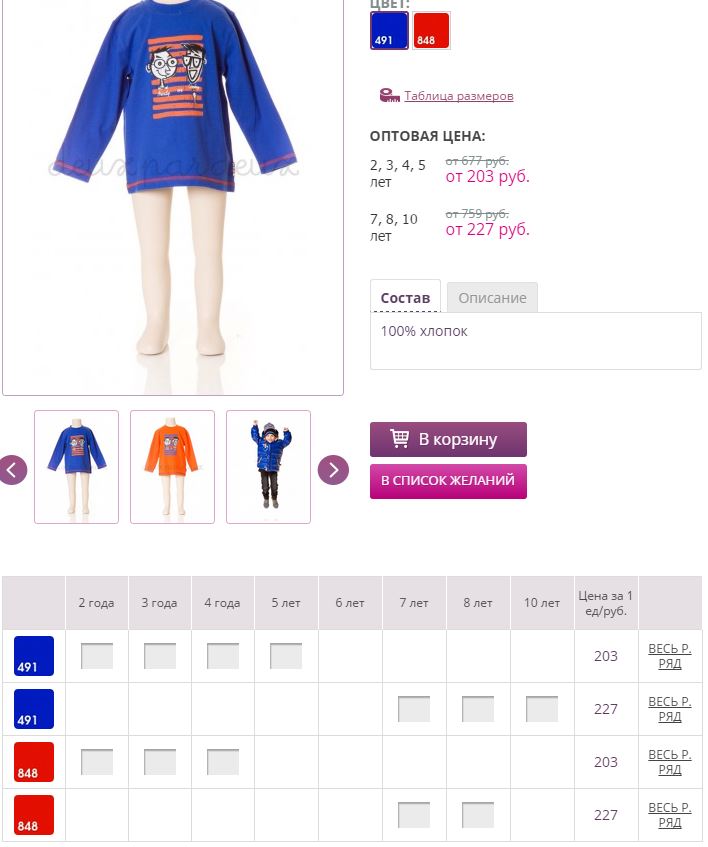The height and width of the screenshot is (847, 708).
Task: Click the measuring tape size chart icon
Action: tap(389, 96)
